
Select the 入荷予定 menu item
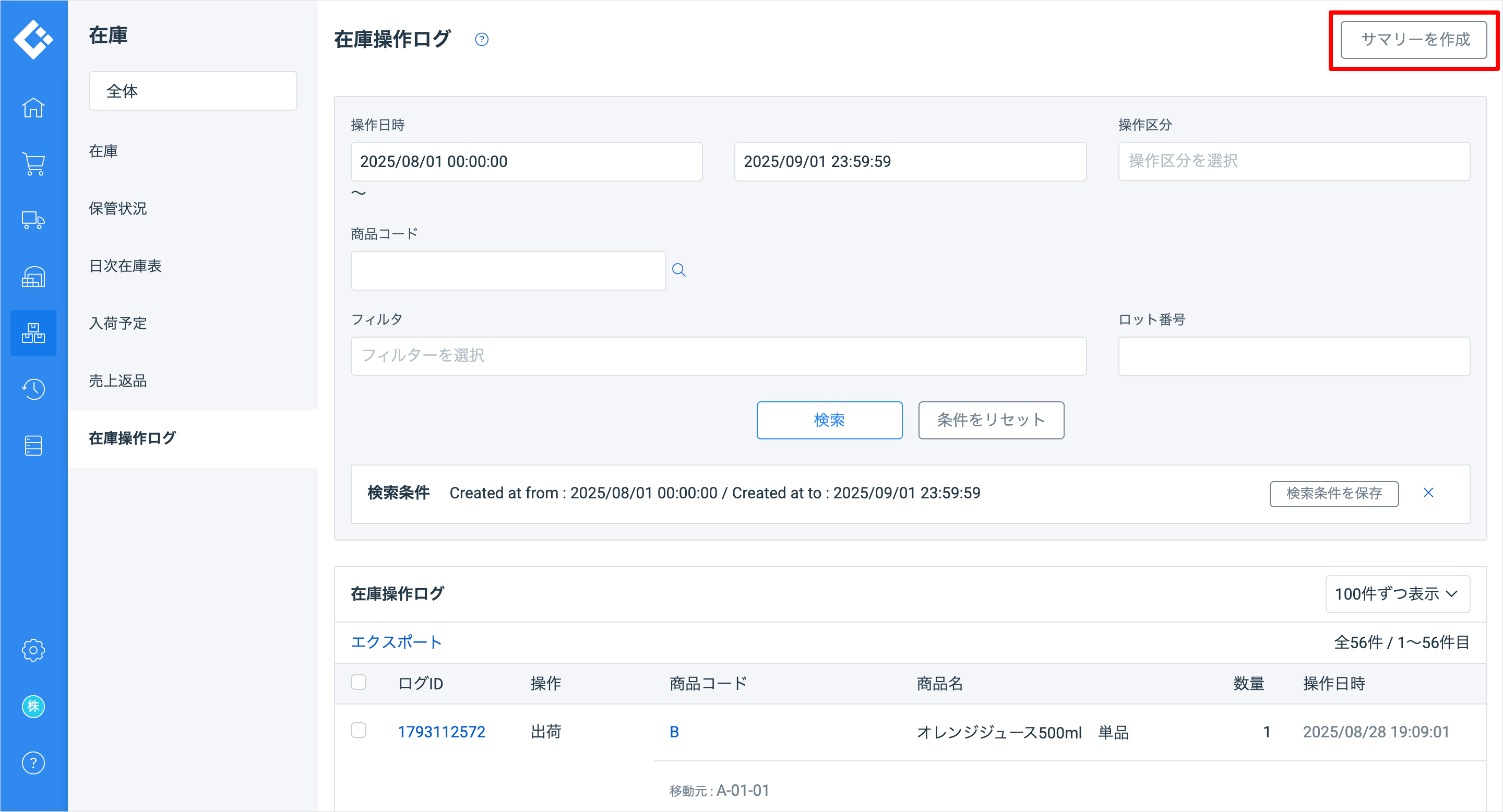coord(118,323)
